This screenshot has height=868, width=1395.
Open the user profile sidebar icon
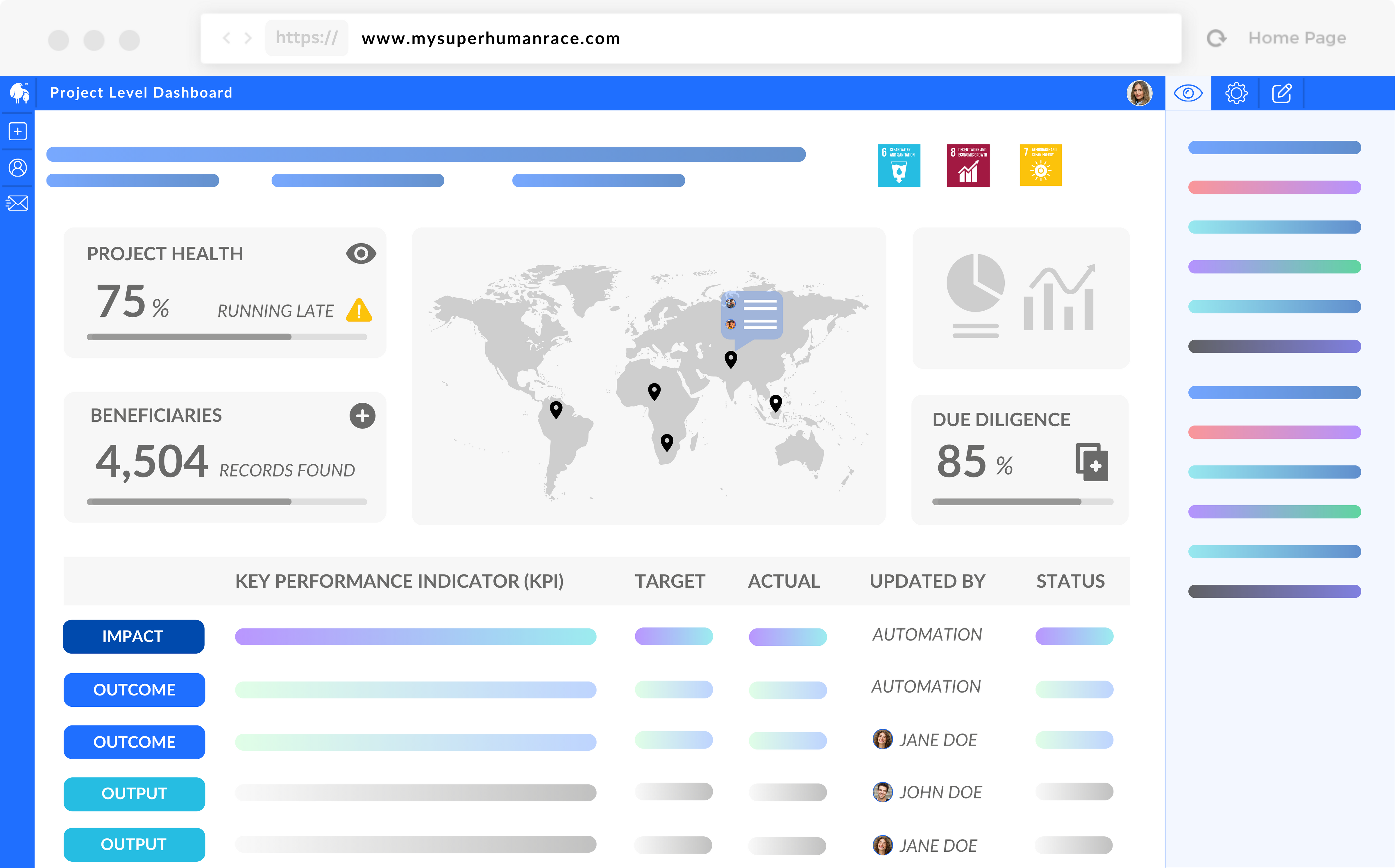click(x=18, y=168)
